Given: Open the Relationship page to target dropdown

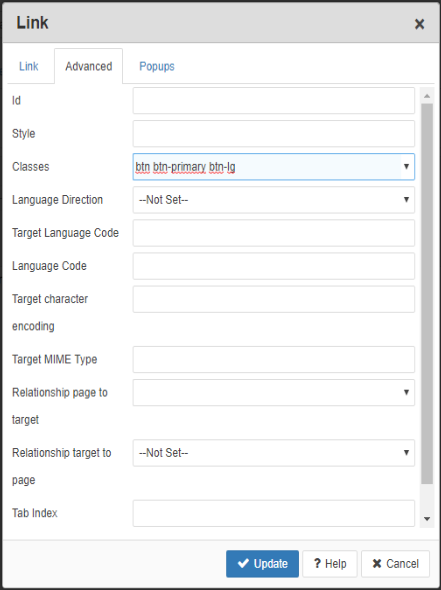Looking at the screenshot, I should point(274,392).
